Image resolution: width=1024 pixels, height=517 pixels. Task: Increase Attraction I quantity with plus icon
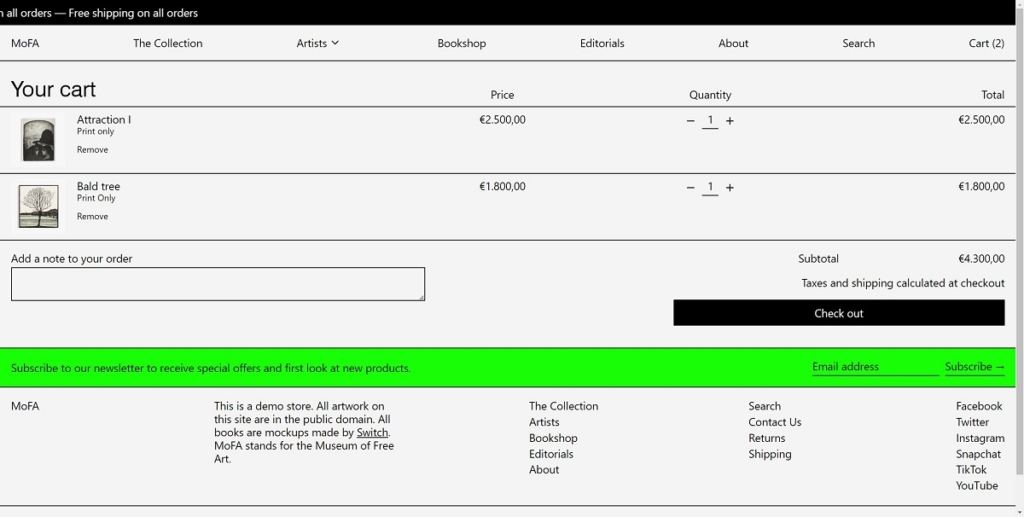[x=730, y=121]
